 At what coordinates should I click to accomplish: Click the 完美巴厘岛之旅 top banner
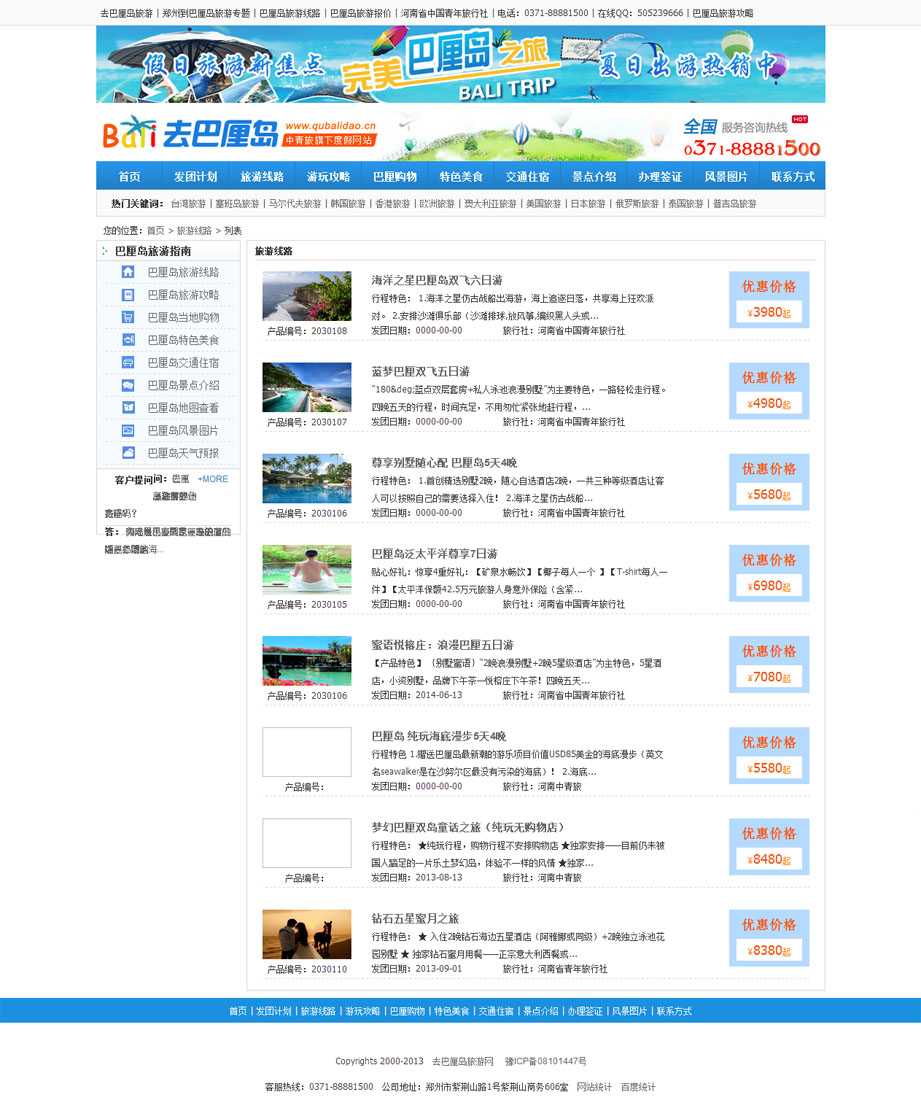460,64
